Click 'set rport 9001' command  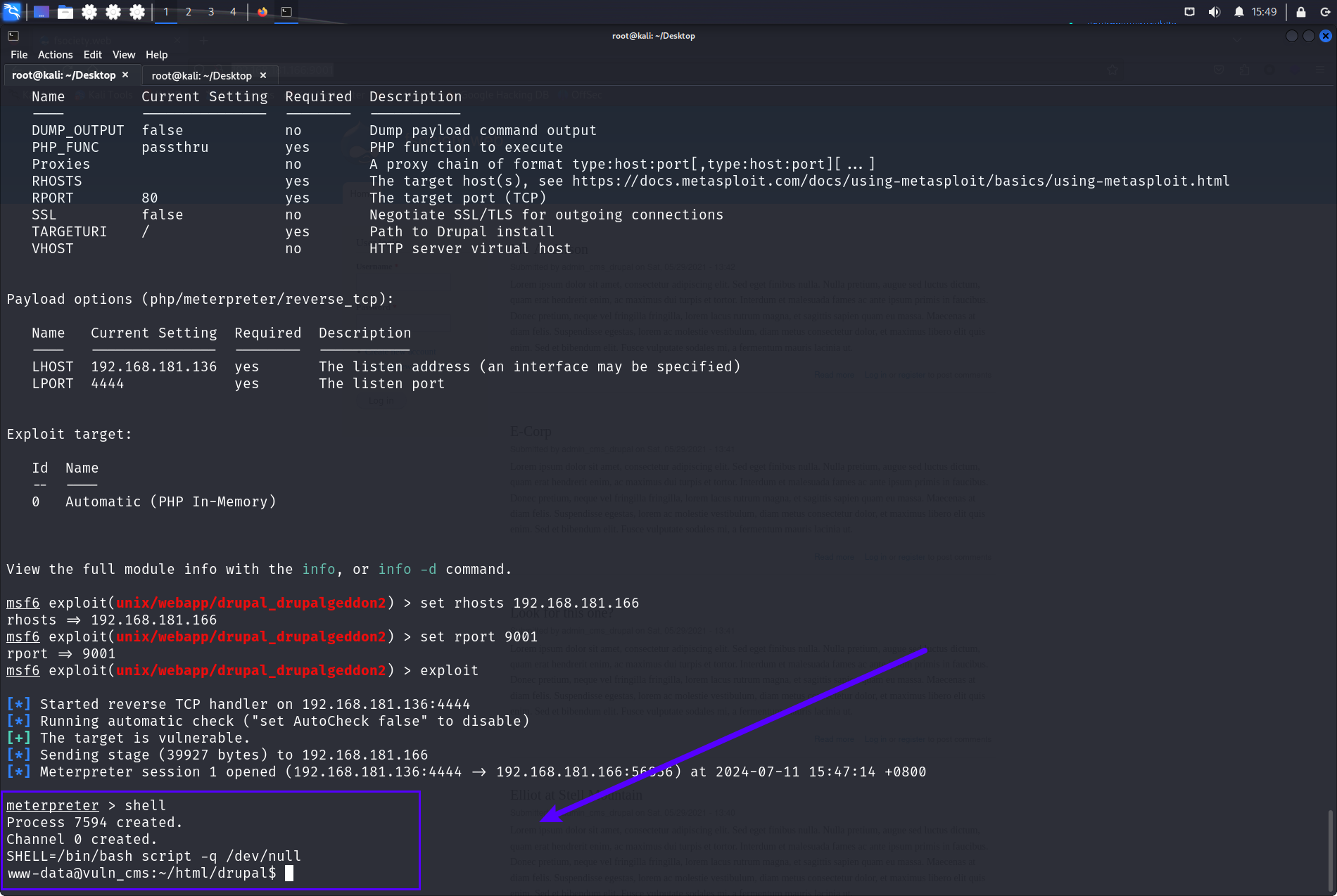[x=479, y=636]
